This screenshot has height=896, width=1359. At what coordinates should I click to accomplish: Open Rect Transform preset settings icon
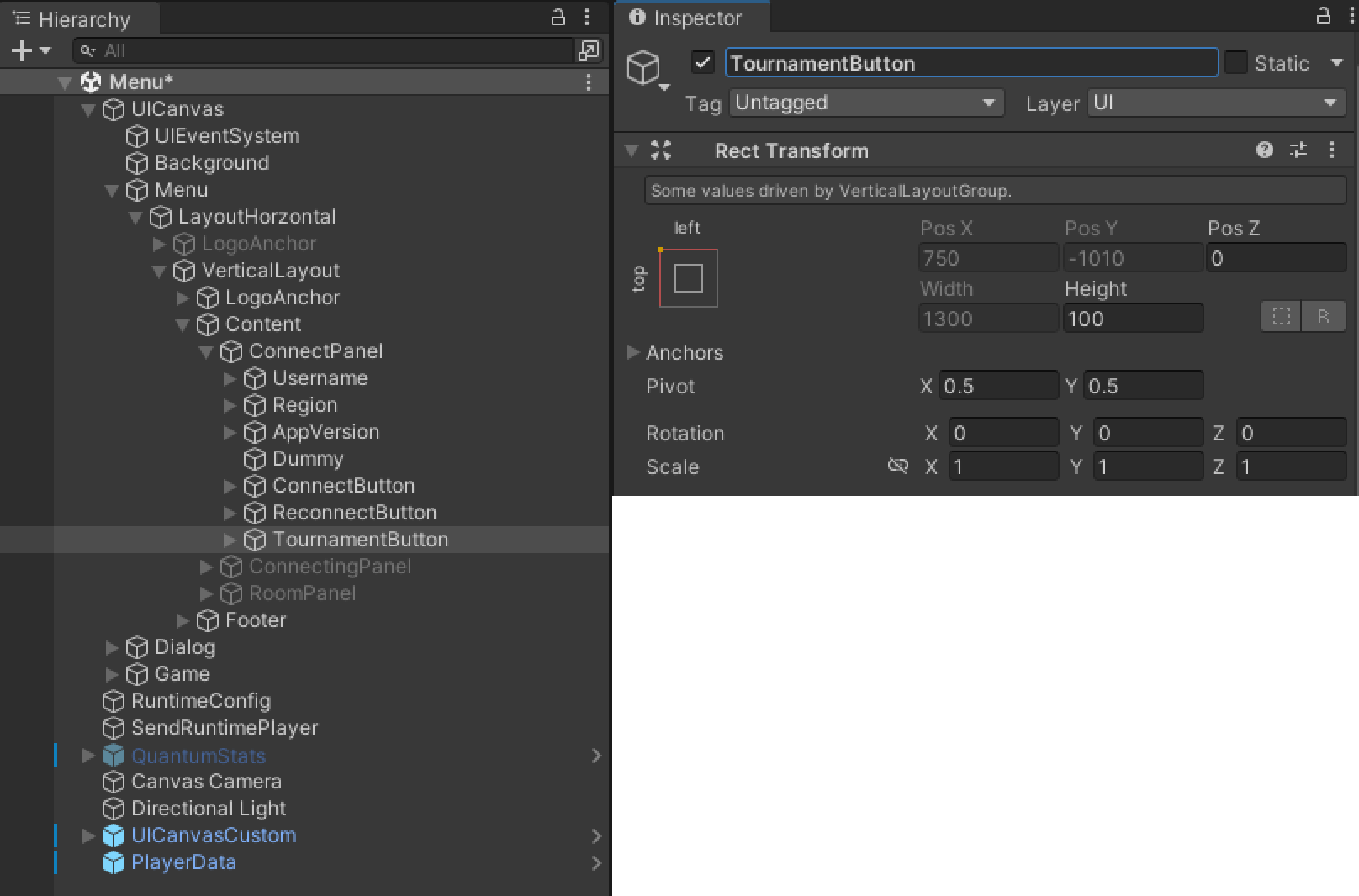[1298, 150]
